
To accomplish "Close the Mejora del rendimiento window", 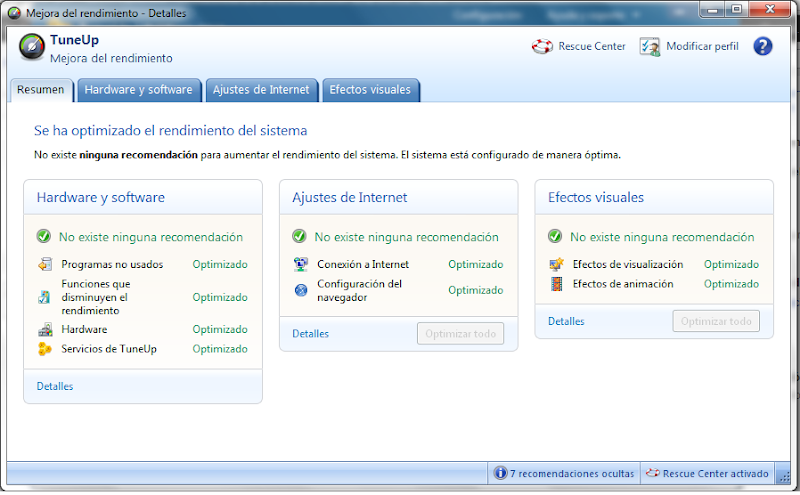I will tap(770, 10).
